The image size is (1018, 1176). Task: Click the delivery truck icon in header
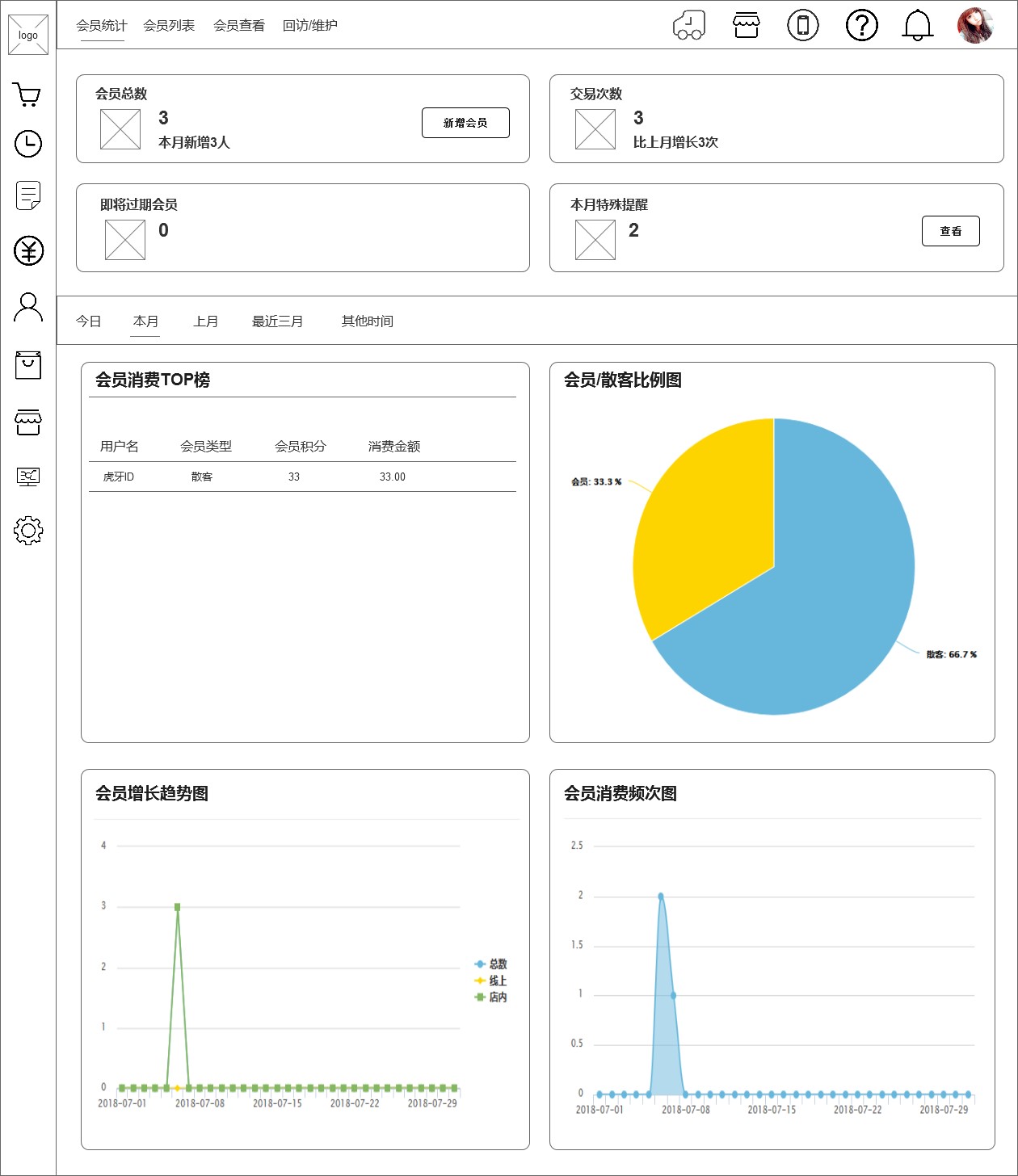[x=689, y=26]
